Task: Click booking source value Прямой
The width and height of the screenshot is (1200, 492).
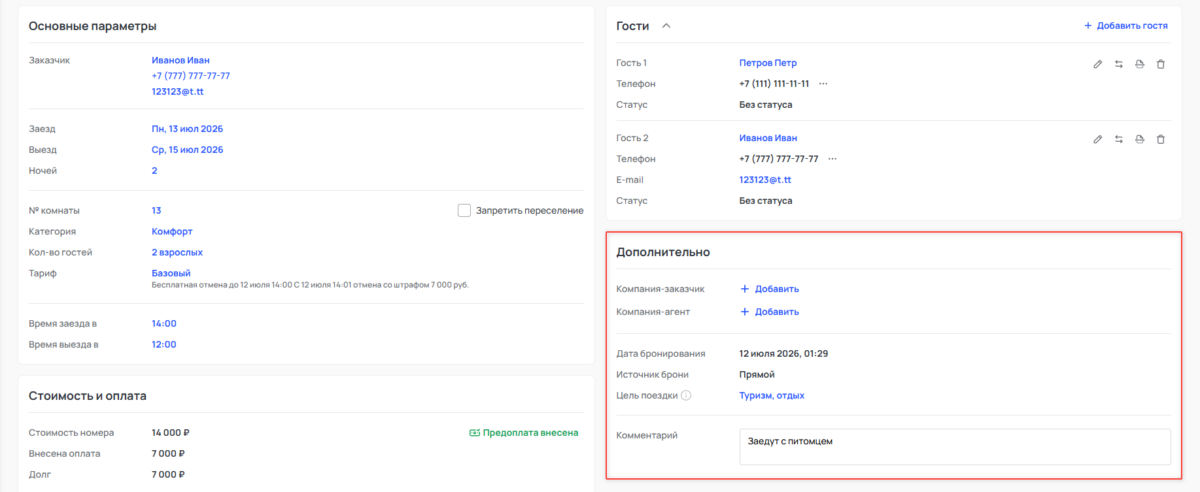Action: point(758,375)
